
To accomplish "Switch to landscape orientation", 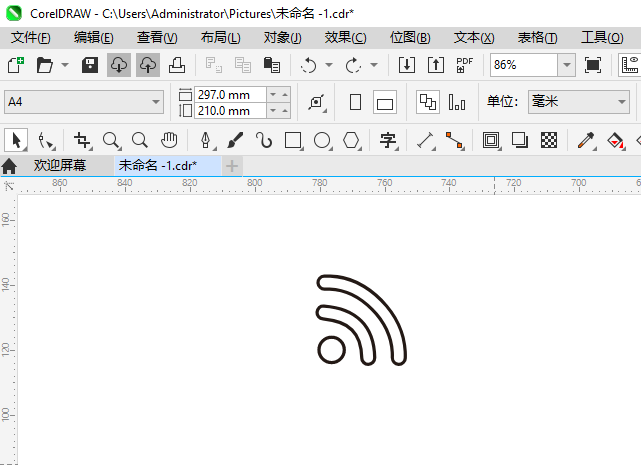I will pyautogui.click(x=385, y=102).
